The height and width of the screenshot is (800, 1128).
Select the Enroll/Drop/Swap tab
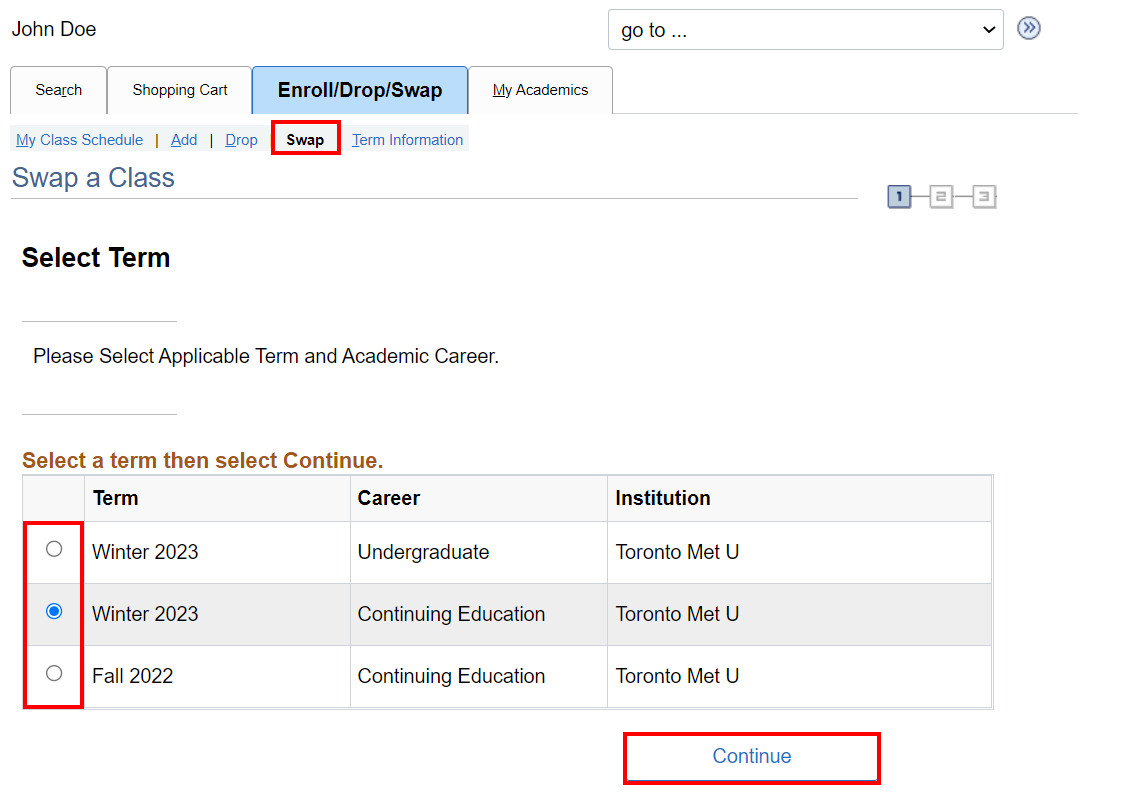coord(360,90)
